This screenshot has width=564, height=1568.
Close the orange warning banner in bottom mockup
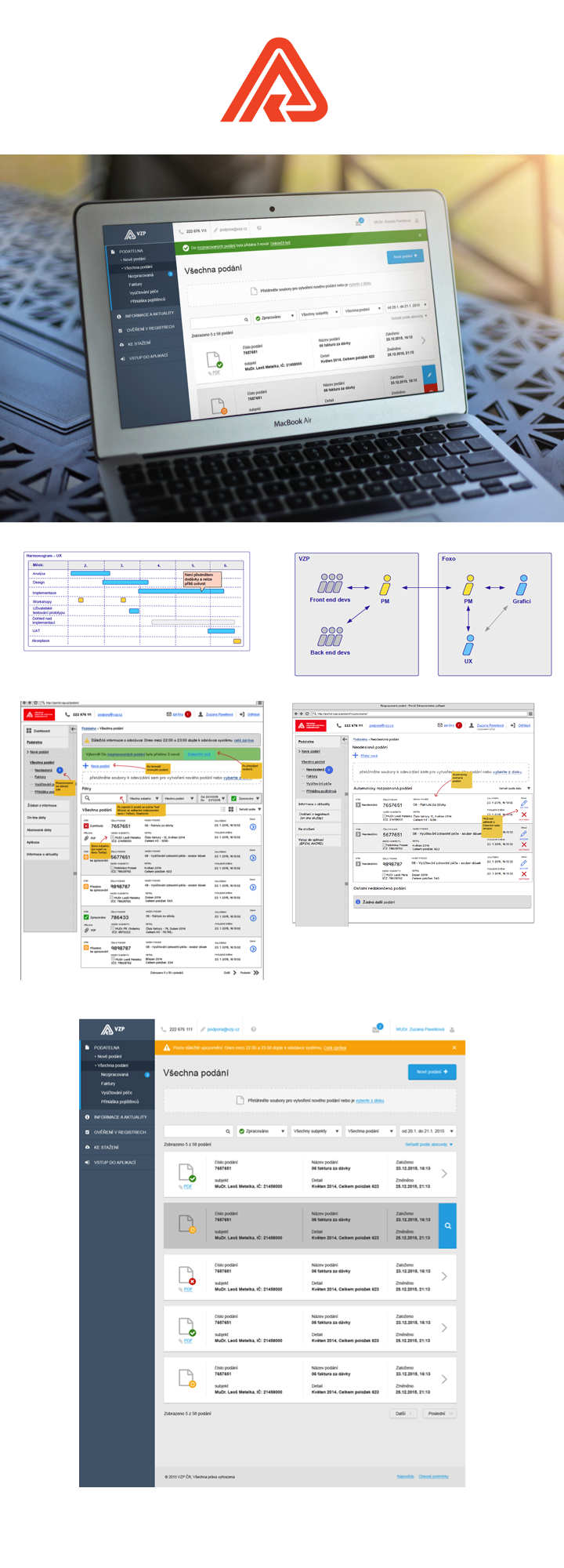click(x=454, y=1047)
